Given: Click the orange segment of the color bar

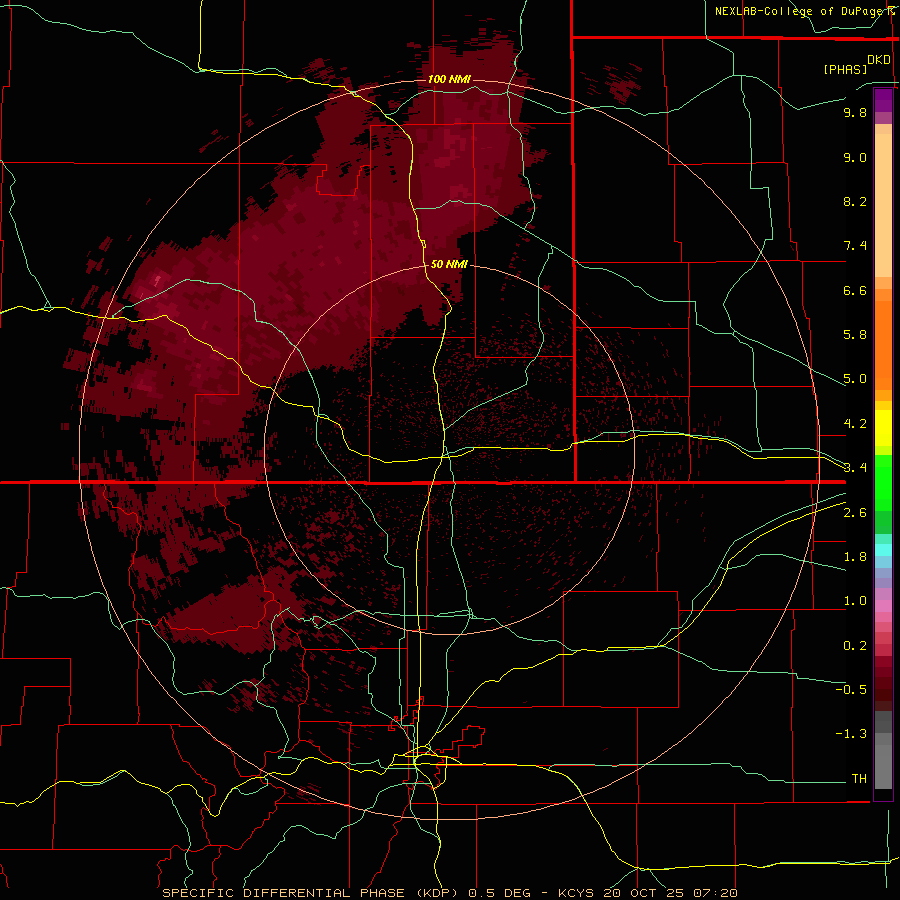Looking at the screenshot, I should pos(883,346).
